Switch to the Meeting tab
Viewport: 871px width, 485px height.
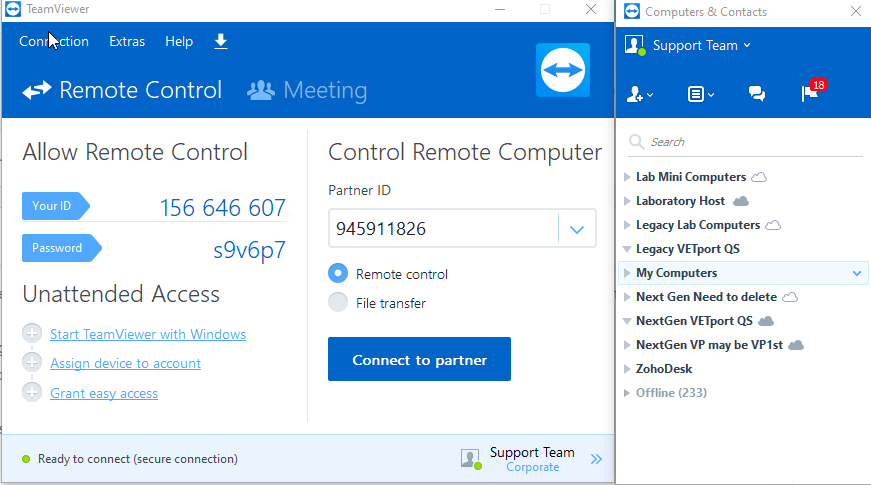[307, 90]
